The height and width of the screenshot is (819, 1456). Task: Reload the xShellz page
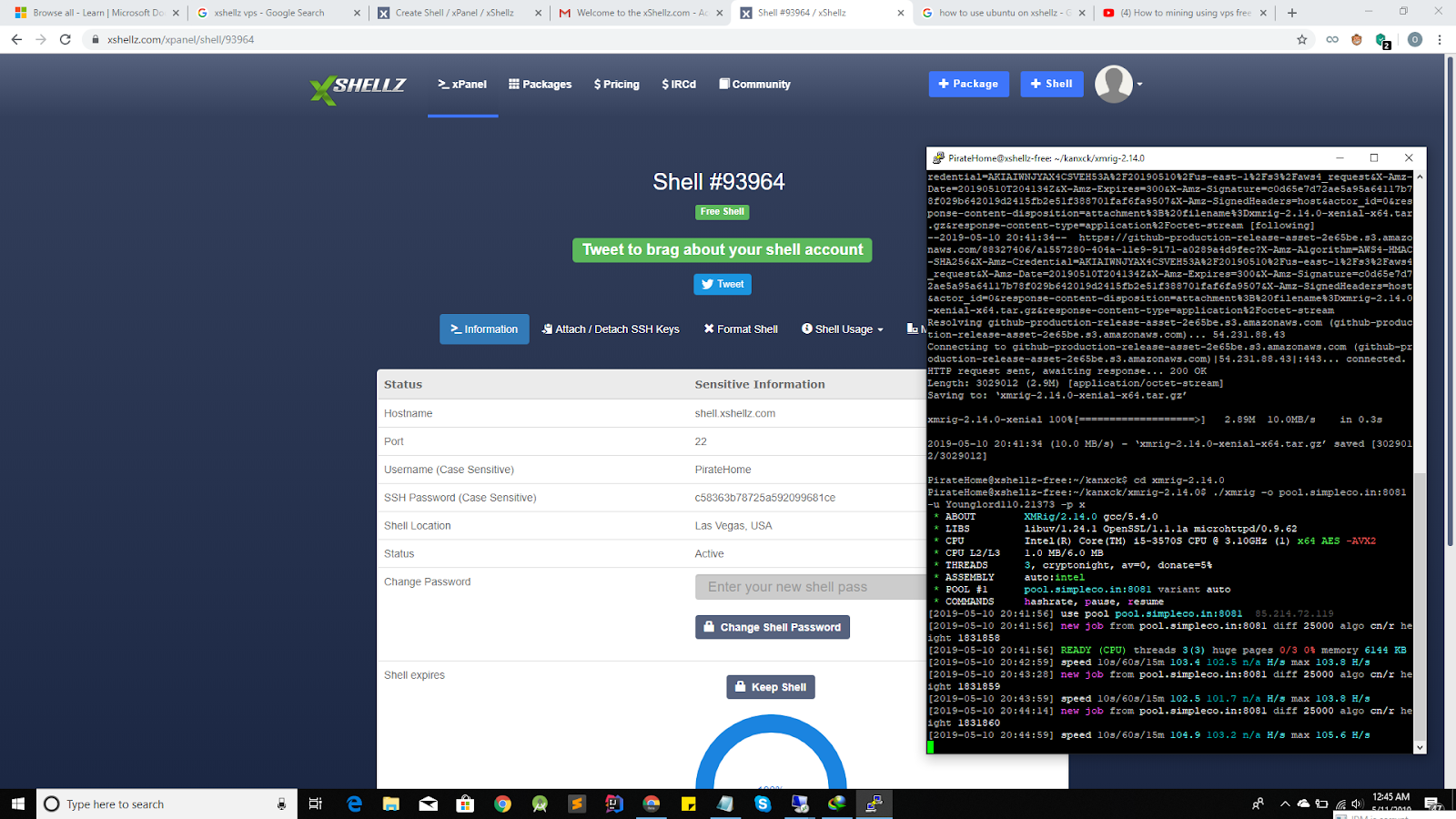pyautogui.click(x=65, y=39)
